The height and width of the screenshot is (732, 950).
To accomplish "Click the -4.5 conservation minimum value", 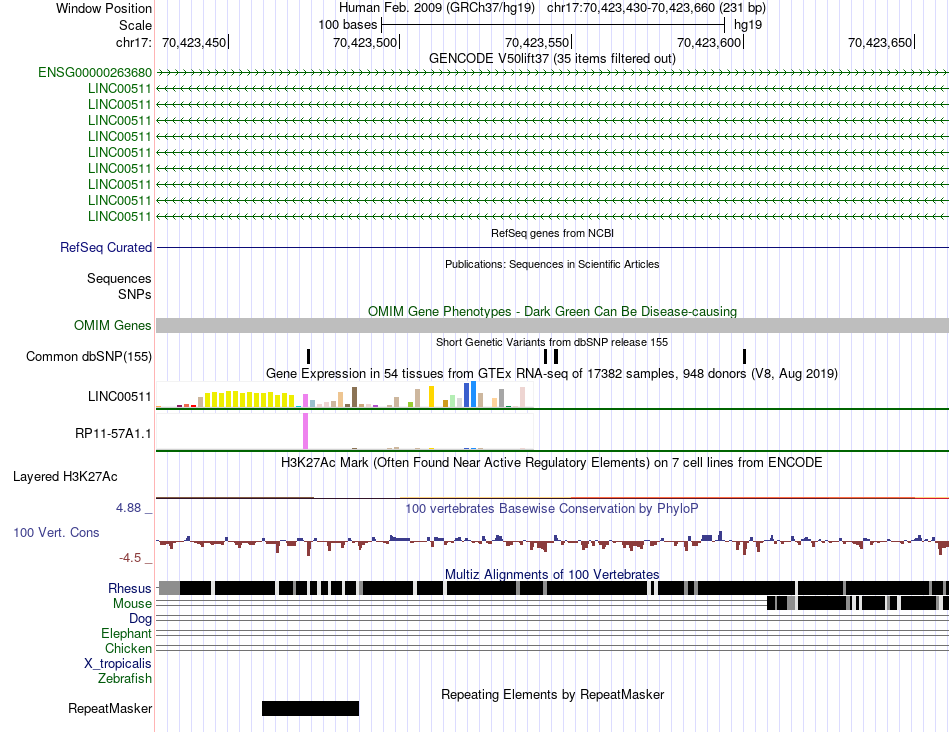I will pyautogui.click(x=130, y=557).
